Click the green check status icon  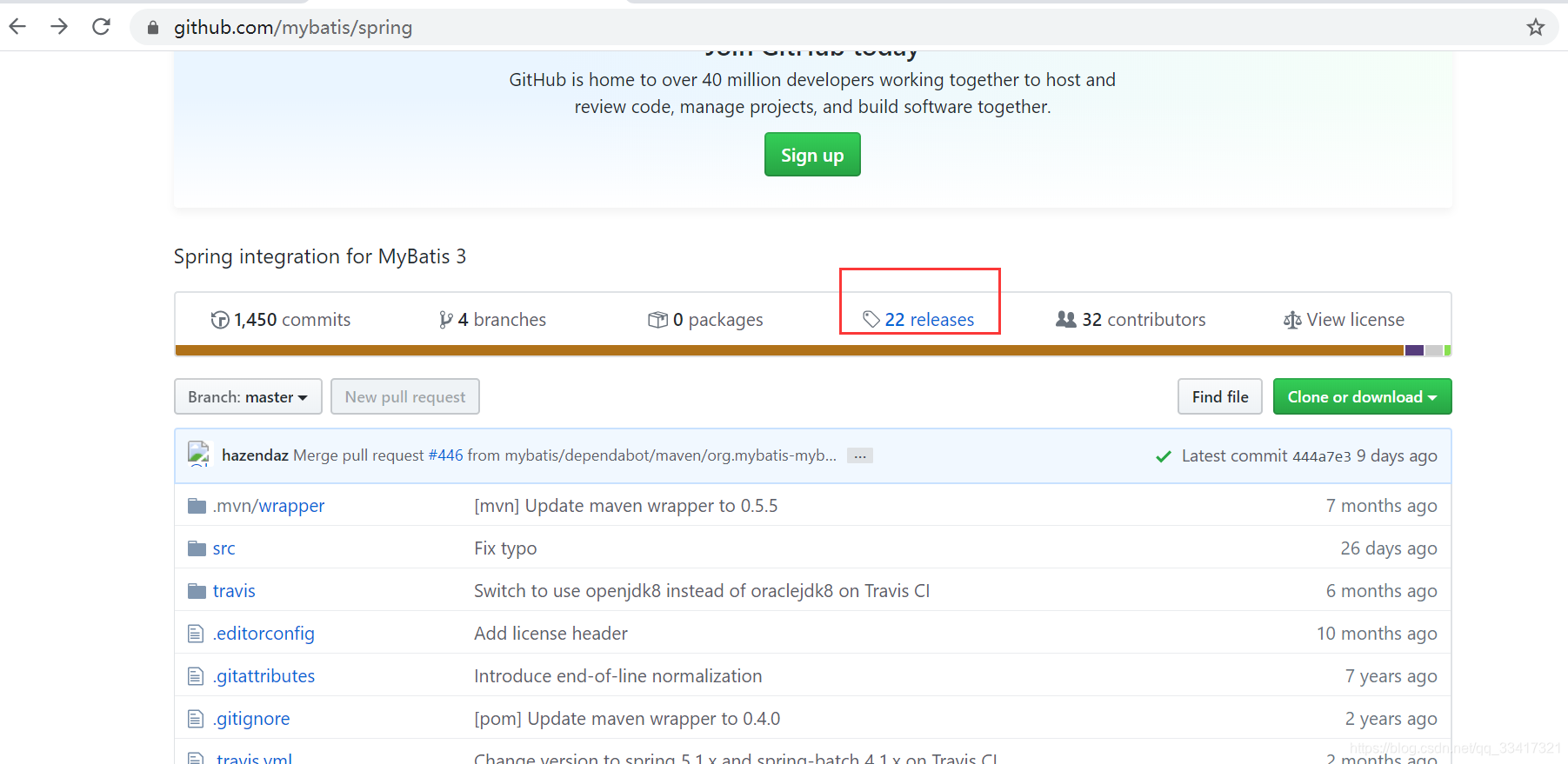click(x=1163, y=456)
